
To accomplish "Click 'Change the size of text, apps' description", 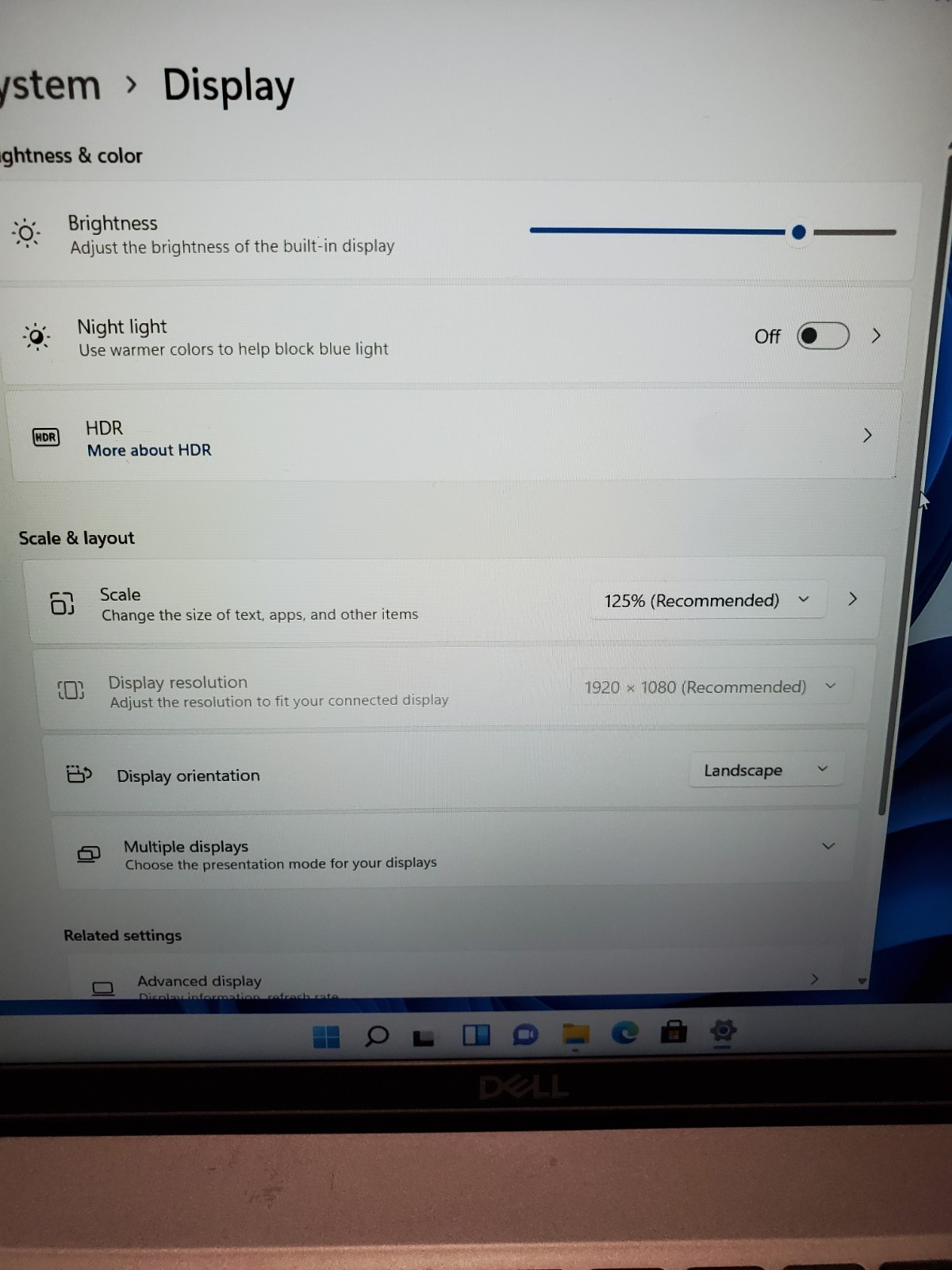I will 259,614.
